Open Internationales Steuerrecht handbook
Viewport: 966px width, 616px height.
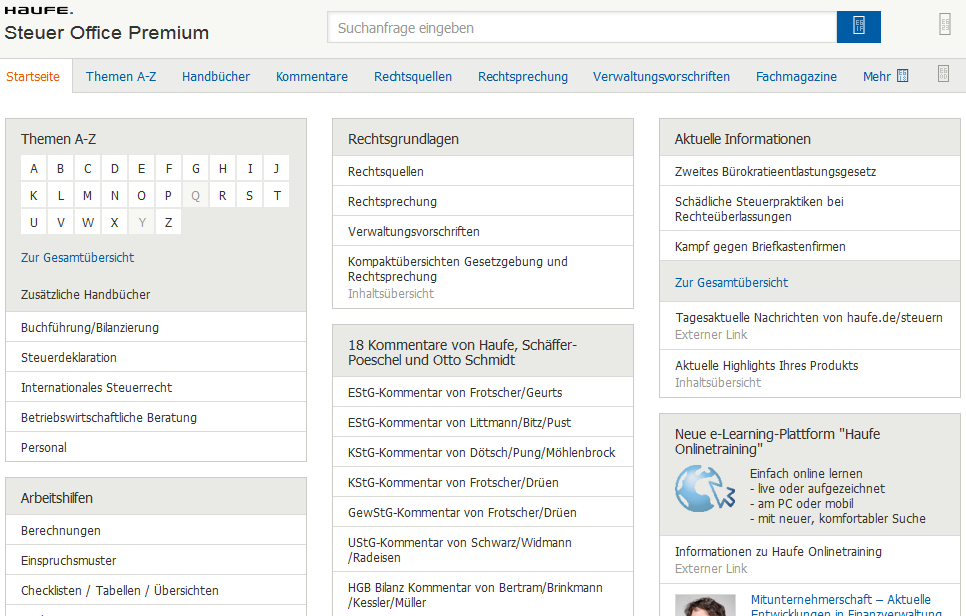click(x=156, y=387)
